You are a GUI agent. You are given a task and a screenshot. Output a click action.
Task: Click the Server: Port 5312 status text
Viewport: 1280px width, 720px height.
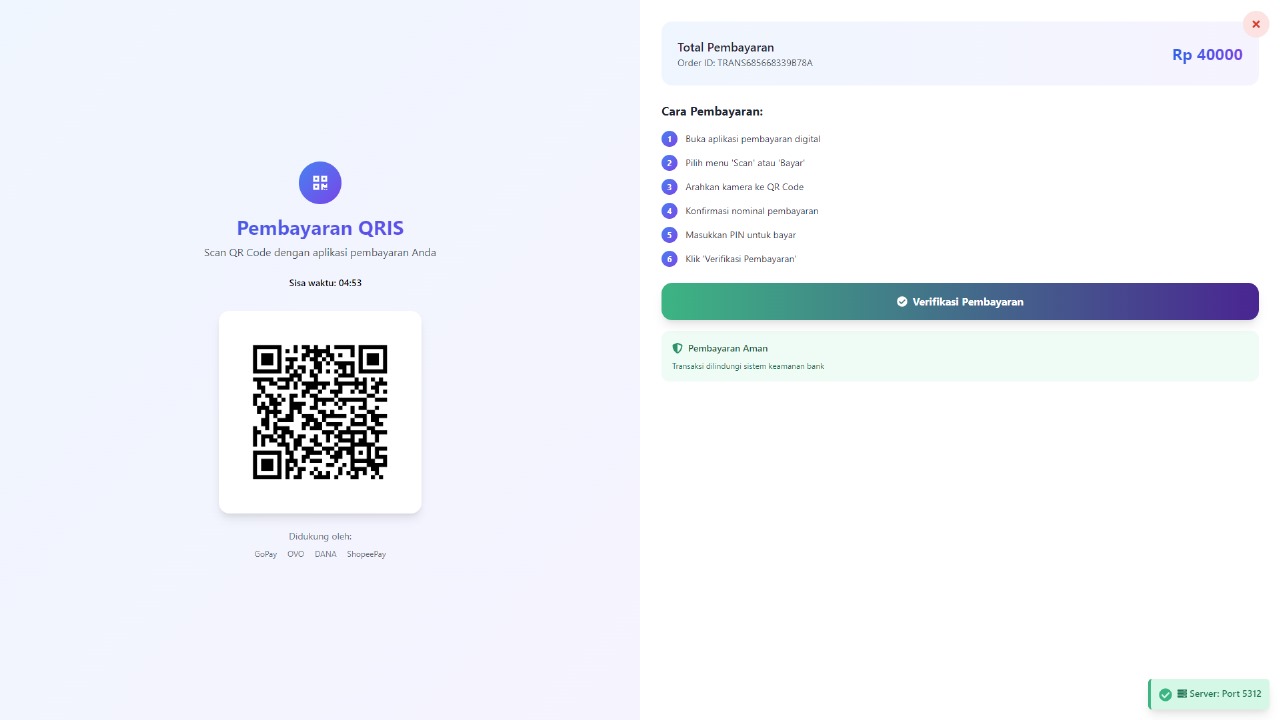1225,694
